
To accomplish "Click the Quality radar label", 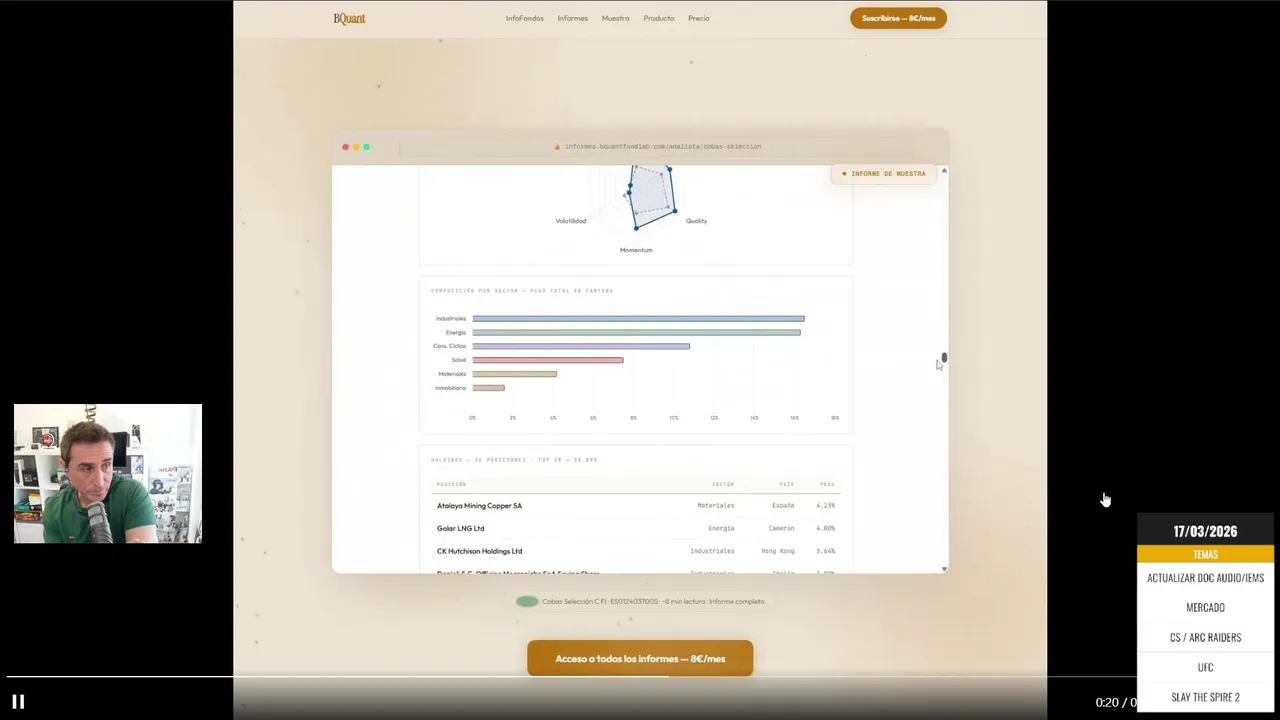I will pyautogui.click(x=696, y=221).
